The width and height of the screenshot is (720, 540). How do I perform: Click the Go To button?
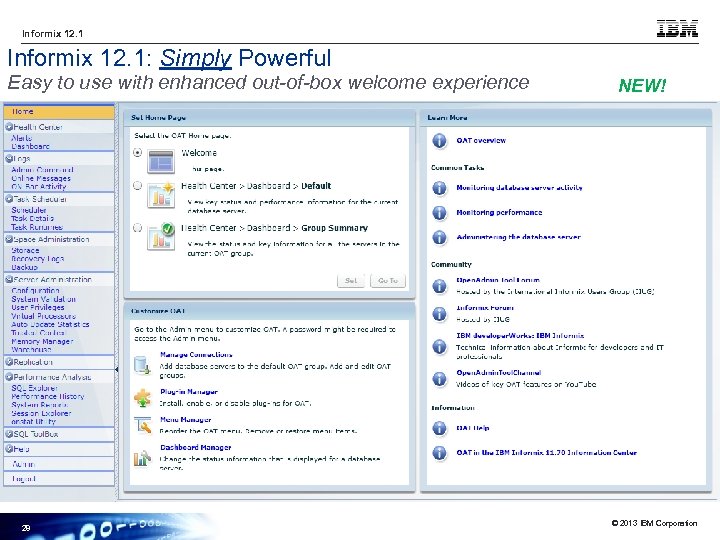coord(388,281)
